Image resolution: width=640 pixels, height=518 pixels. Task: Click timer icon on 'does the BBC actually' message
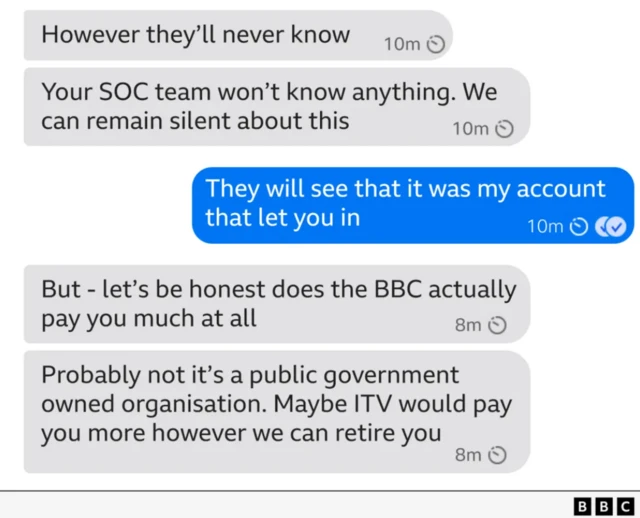[498, 325]
